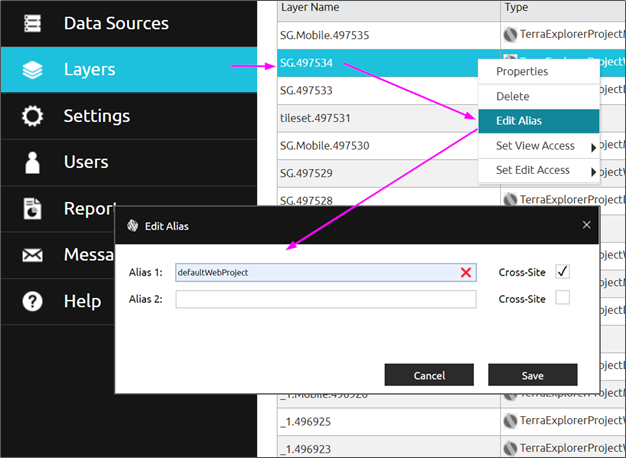Click the Reports document icon
This screenshot has height=458, width=626.
[x=32, y=208]
